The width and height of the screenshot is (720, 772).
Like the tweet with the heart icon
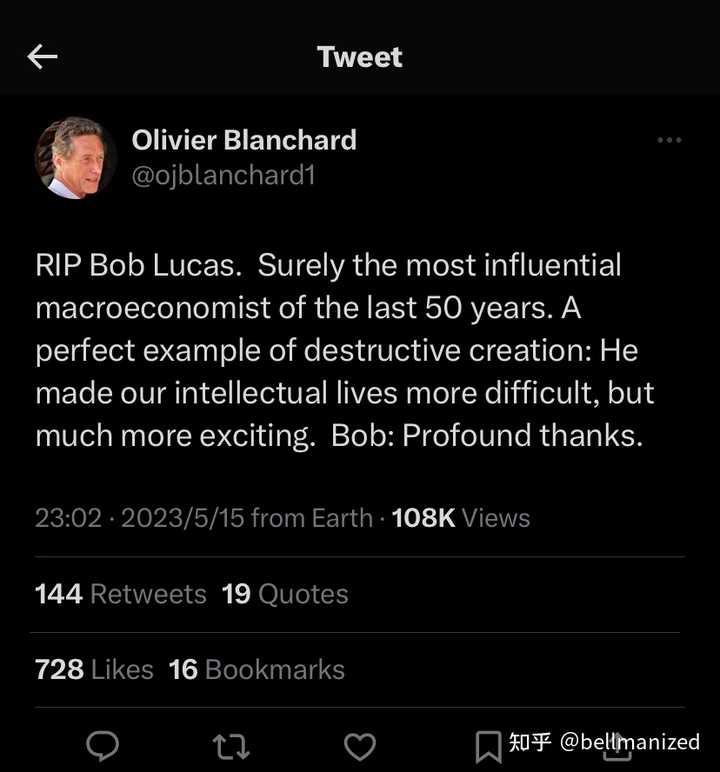[x=360, y=745]
